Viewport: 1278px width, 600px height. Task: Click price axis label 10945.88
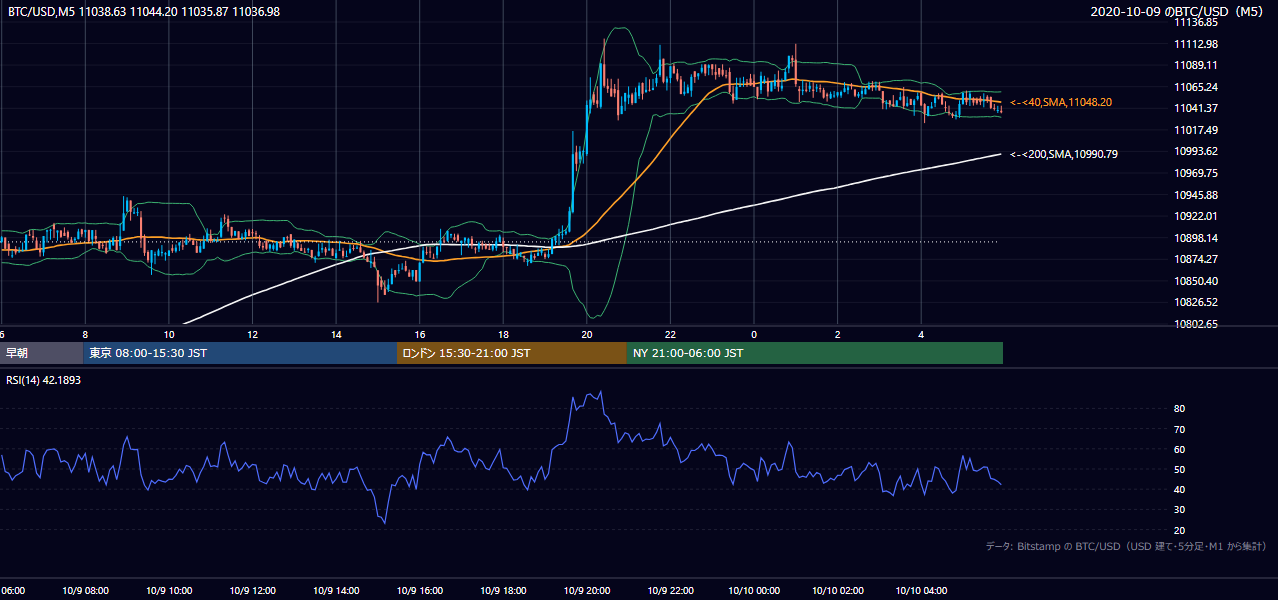pos(1195,195)
